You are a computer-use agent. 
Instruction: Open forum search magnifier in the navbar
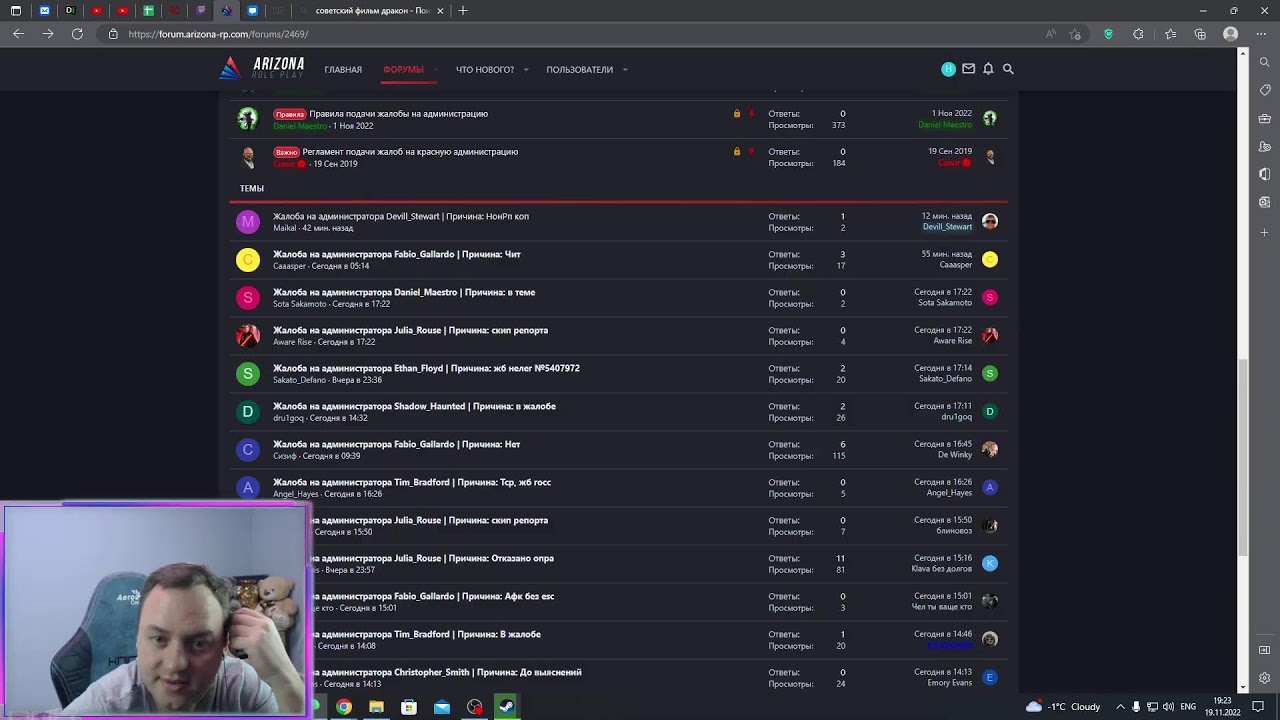pos(1008,69)
